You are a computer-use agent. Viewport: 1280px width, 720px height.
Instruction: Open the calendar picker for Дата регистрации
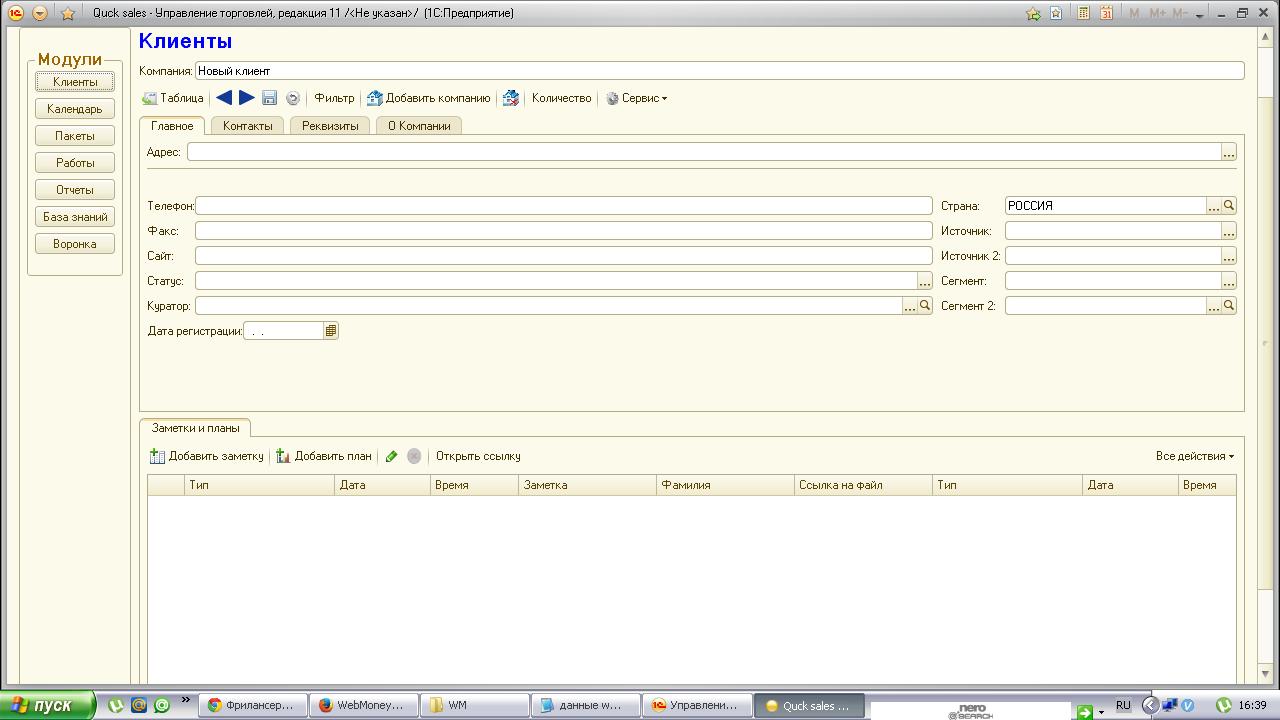tap(331, 331)
